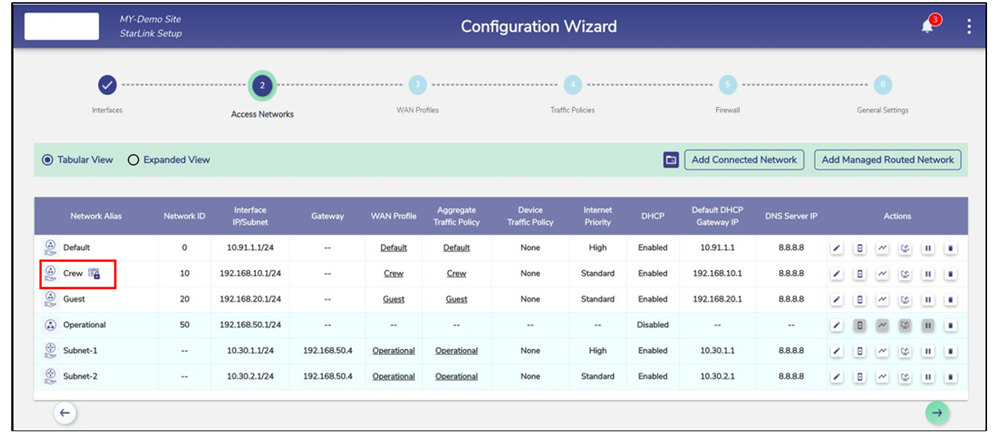The image size is (996, 432).
Task: Click Add Managed Routed Network button
Action: coord(887,160)
